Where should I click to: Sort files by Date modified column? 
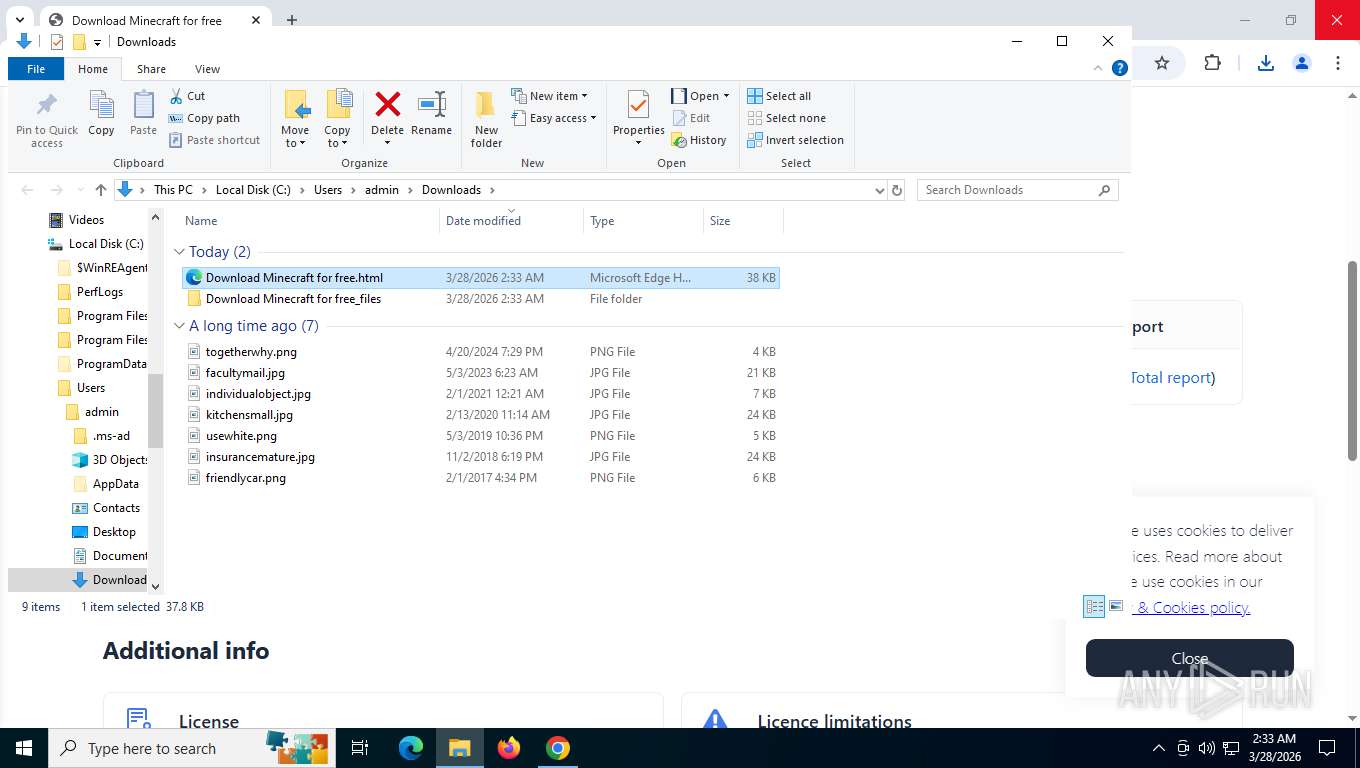pos(483,221)
